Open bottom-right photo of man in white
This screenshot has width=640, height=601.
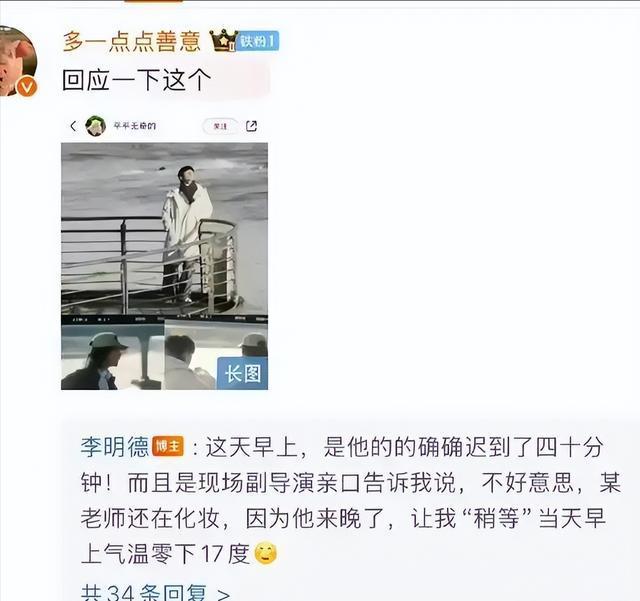pos(216,355)
